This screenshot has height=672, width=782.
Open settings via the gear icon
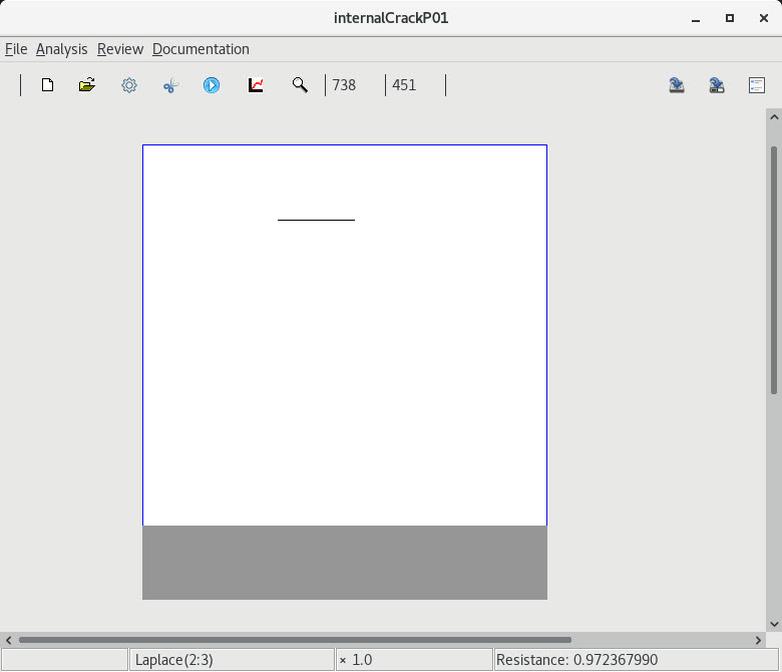point(129,85)
